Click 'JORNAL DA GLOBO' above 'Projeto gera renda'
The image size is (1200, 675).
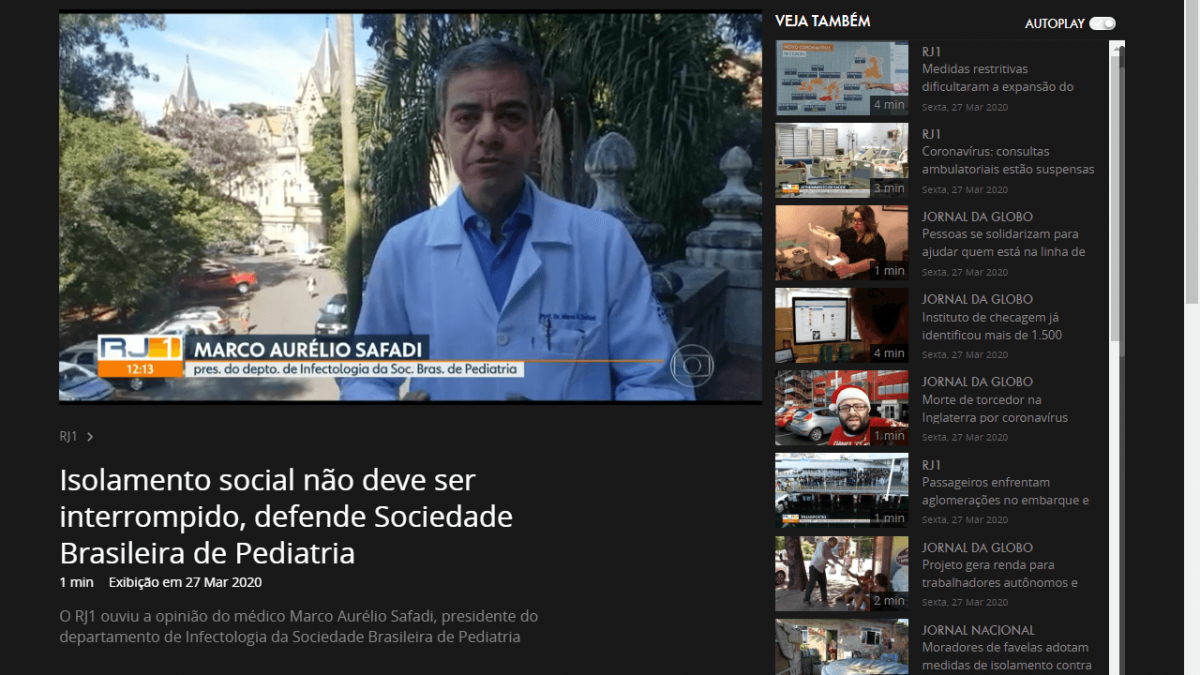977,548
